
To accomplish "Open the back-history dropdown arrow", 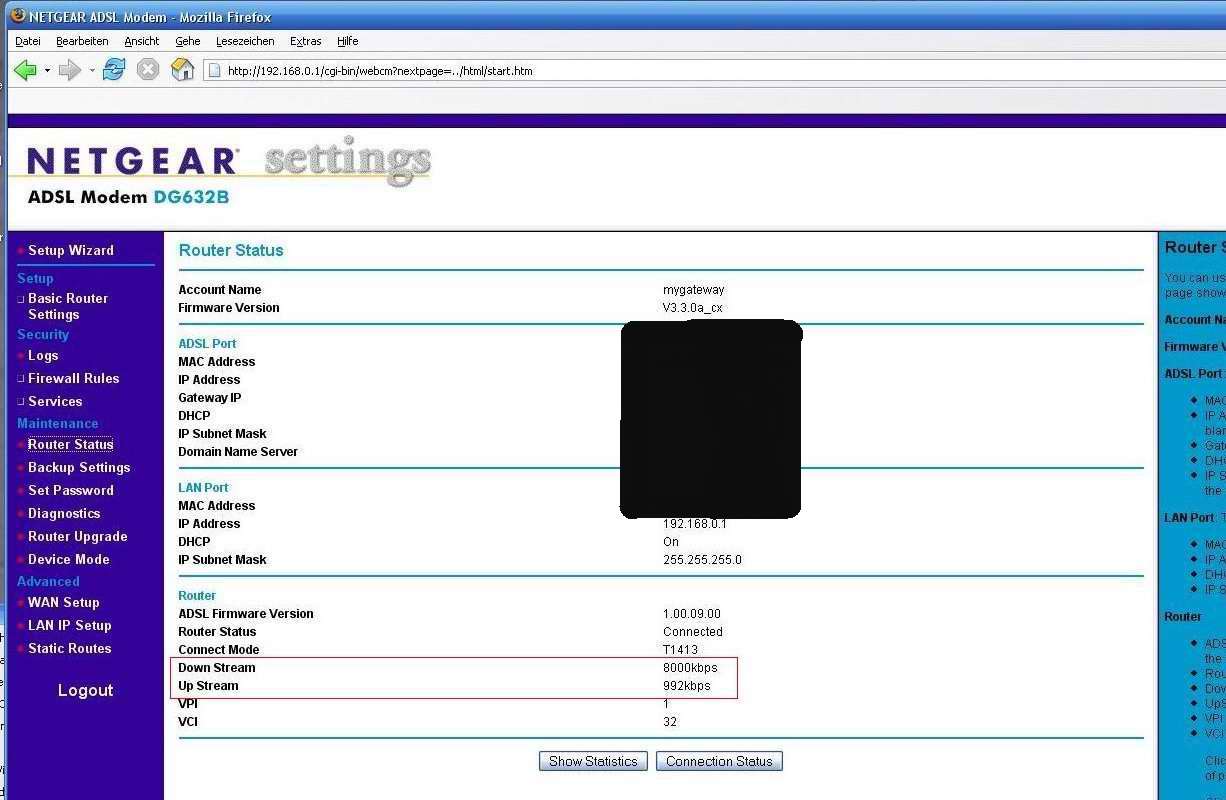I will (x=47, y=71).
